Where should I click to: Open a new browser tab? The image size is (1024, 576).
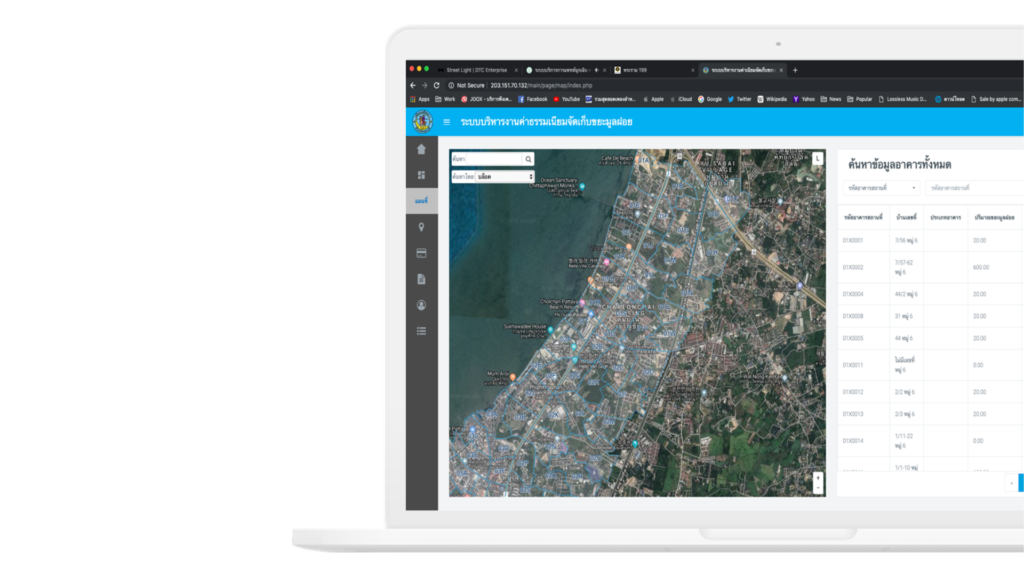(x=795, y=70)
